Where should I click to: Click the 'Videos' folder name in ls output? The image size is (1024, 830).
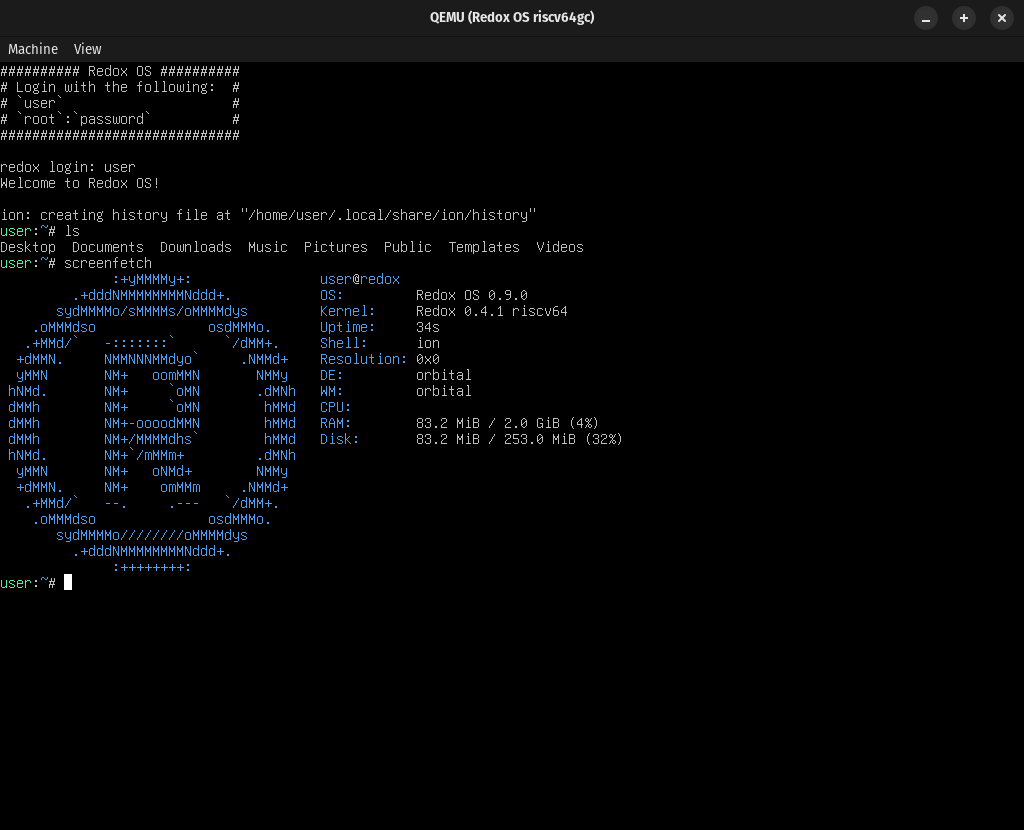pyautogui.click(x=560, y=247)
